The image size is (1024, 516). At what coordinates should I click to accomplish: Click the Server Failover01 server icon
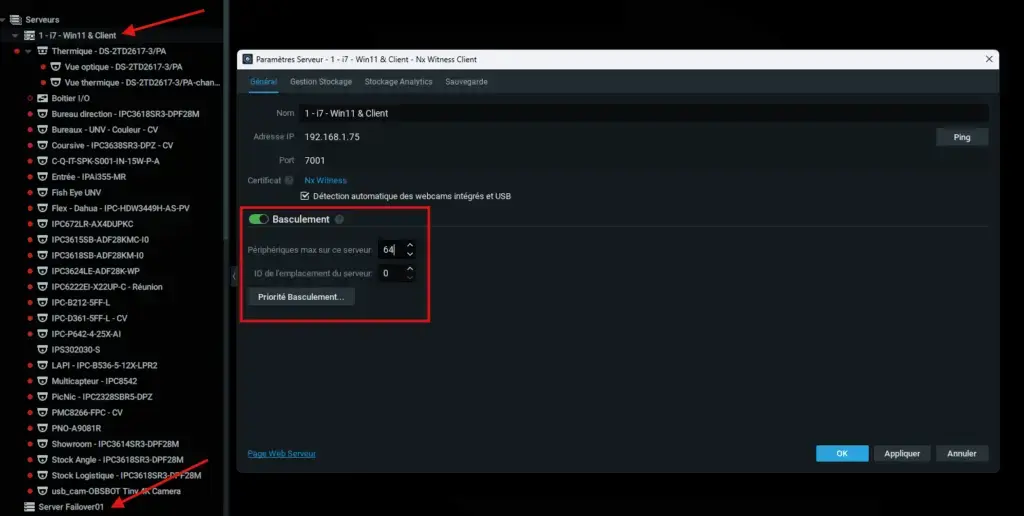click(x=30, y=507)
